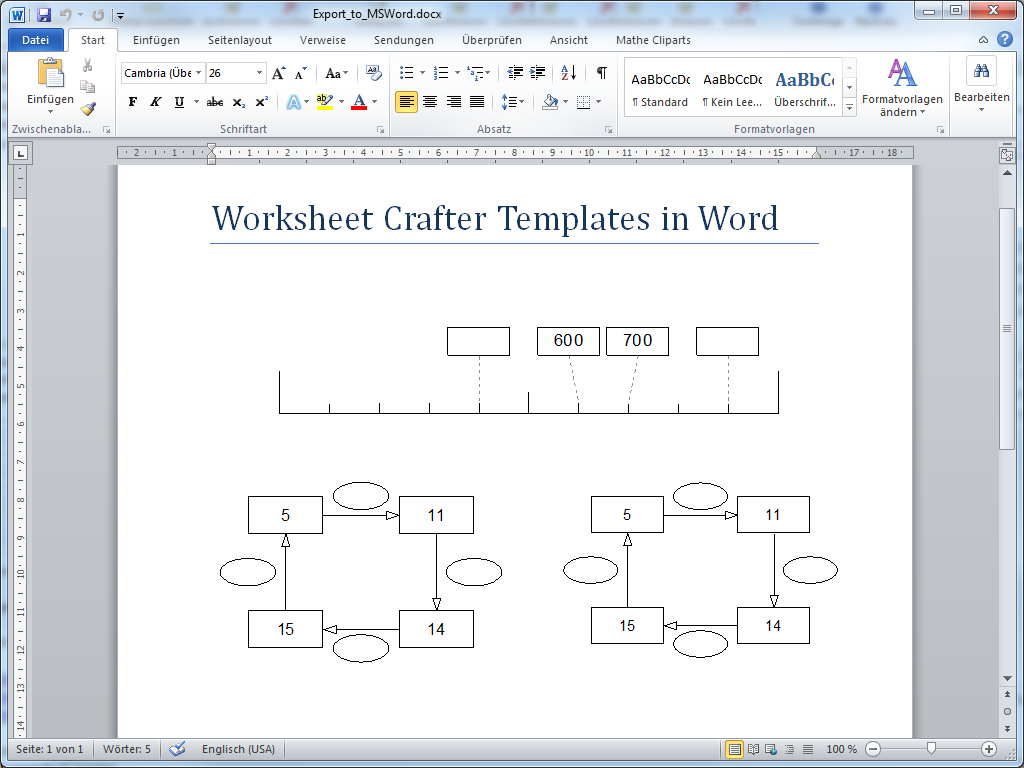Enable justified text alignment

(x=477, y=101)
